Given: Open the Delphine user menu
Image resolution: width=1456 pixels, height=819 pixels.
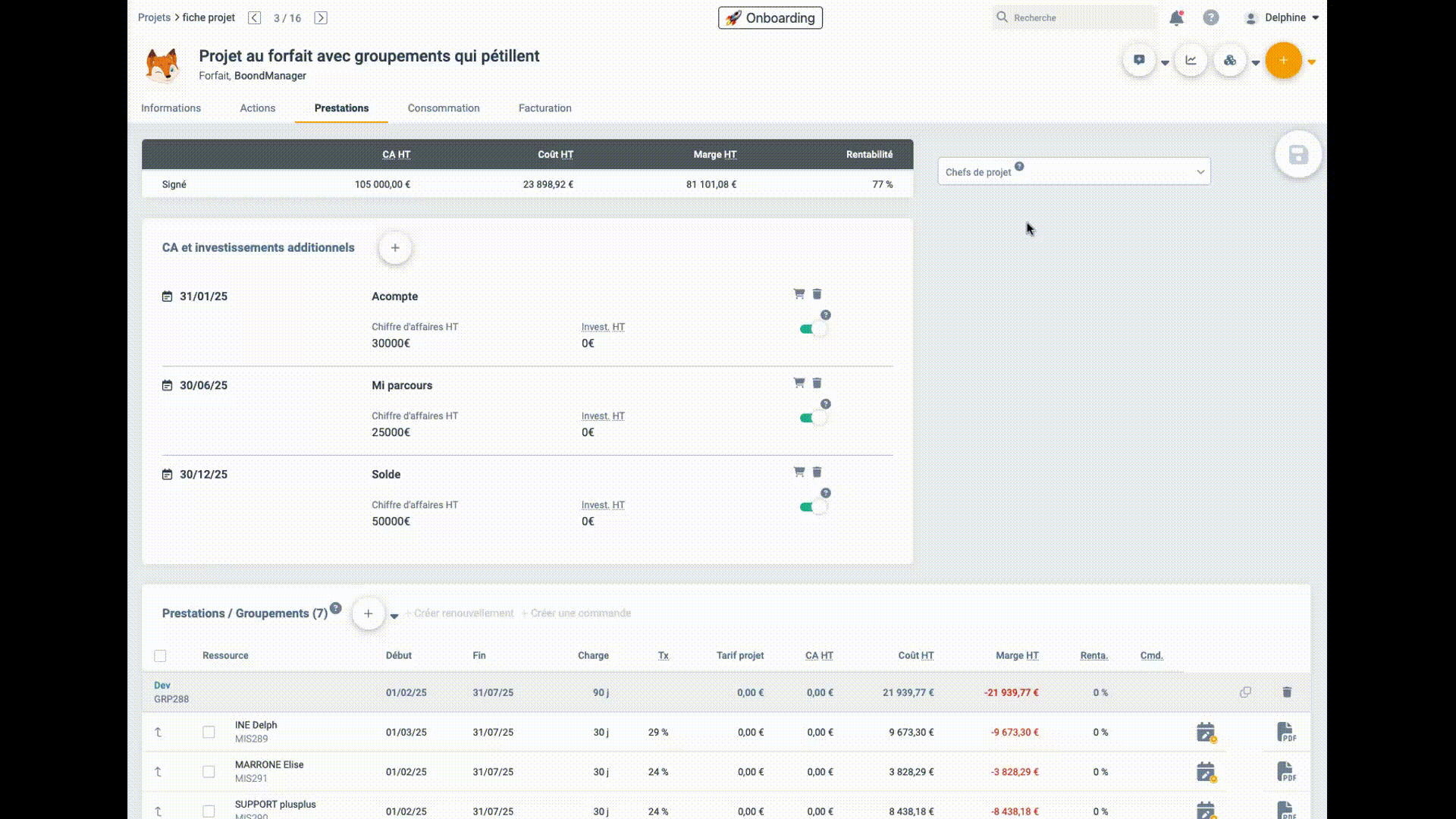Looking at the screenshot, I should click(x=1286, y=17).
